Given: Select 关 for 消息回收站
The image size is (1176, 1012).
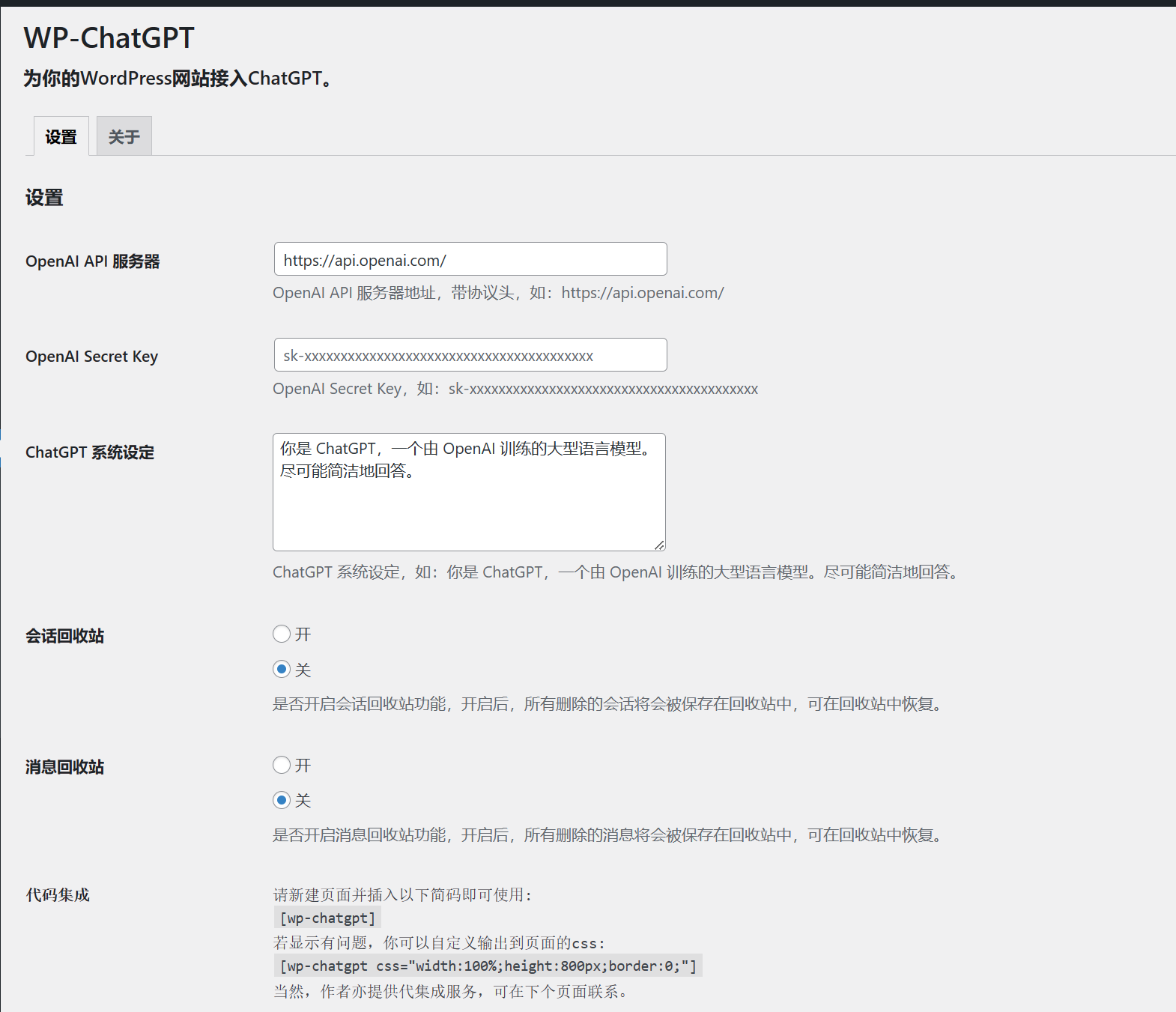Looking at the screenshot, I should [282, 800].
